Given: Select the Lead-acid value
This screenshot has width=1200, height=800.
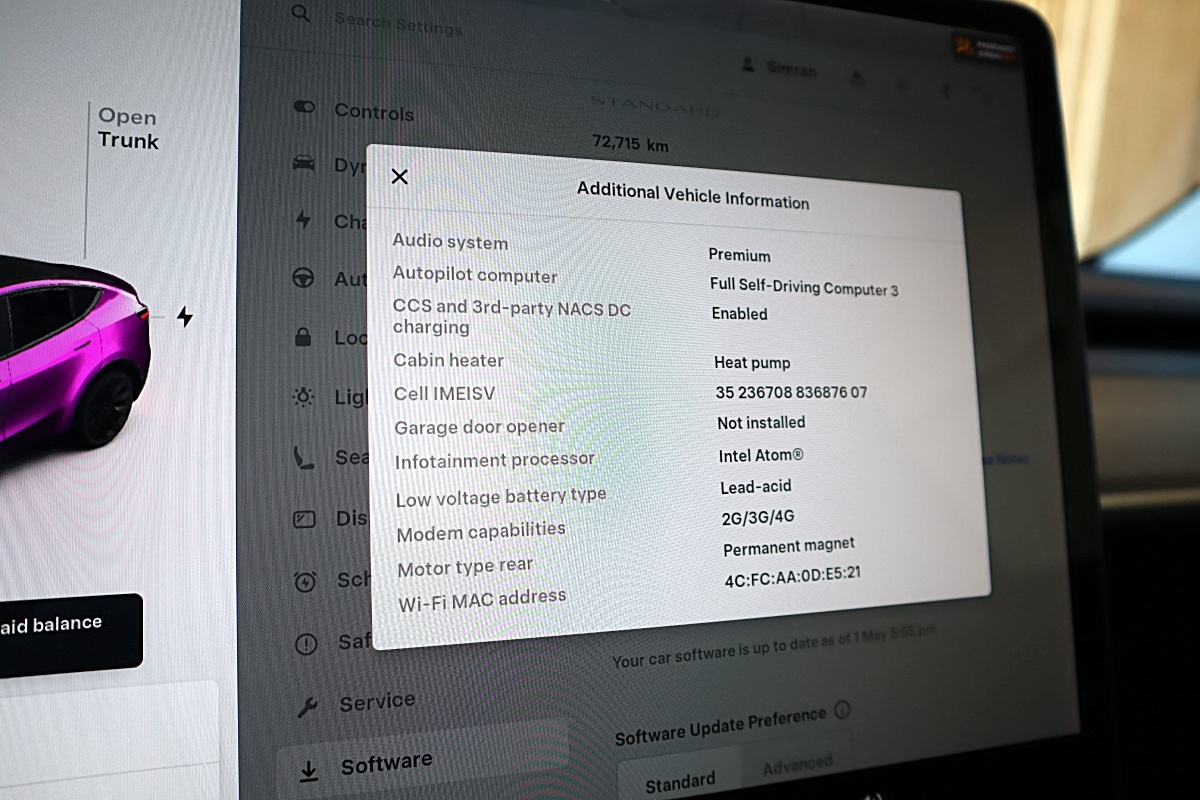Looking at the screenshot, I should pyautogui.click(x=756, y=487).
